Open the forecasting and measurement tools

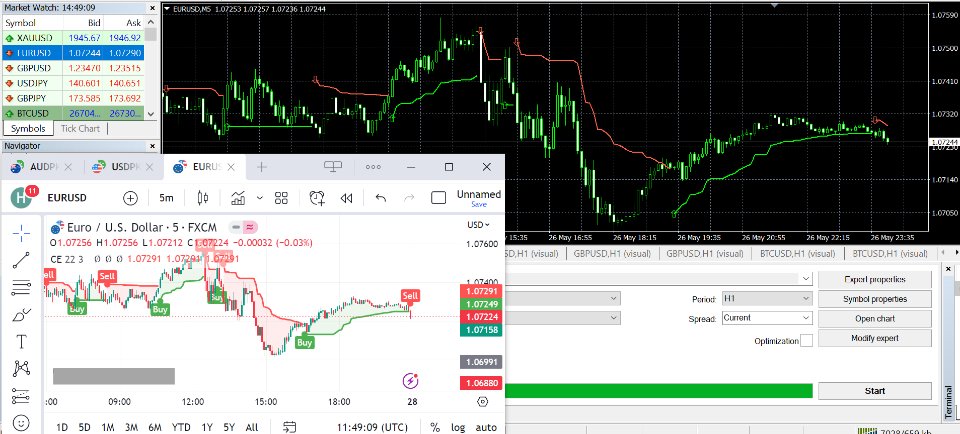click(21, 395)
